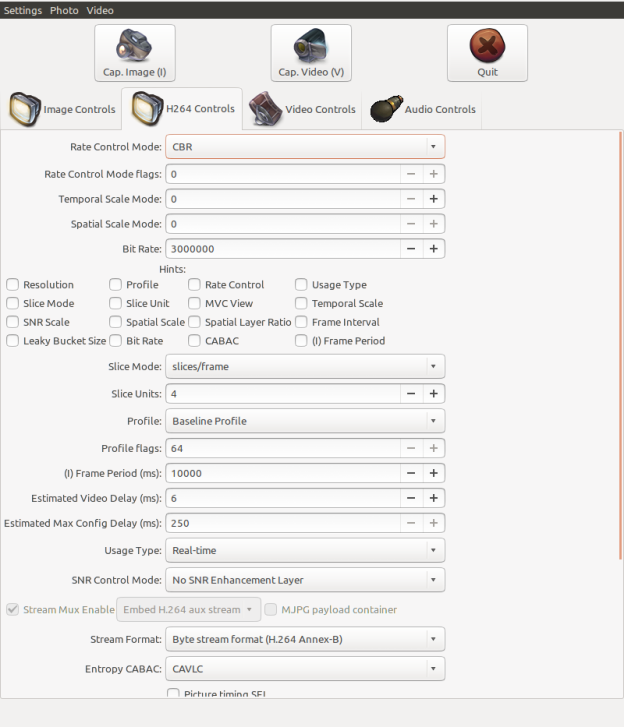Check the Frame Interval hint
The height and width of the screenshot is (727, 624).
301,322
